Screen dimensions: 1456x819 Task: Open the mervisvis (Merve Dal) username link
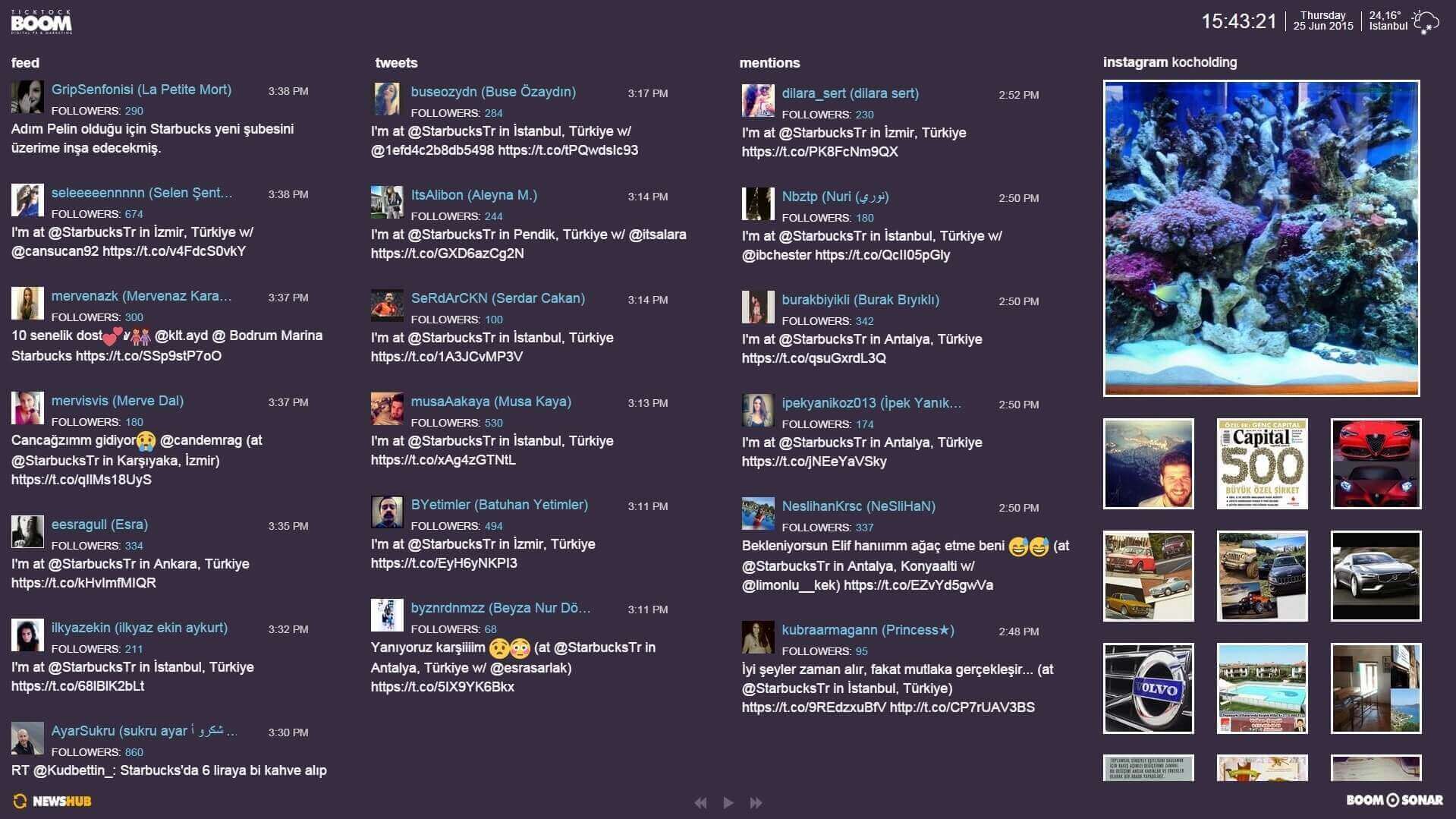click(118, 401)
